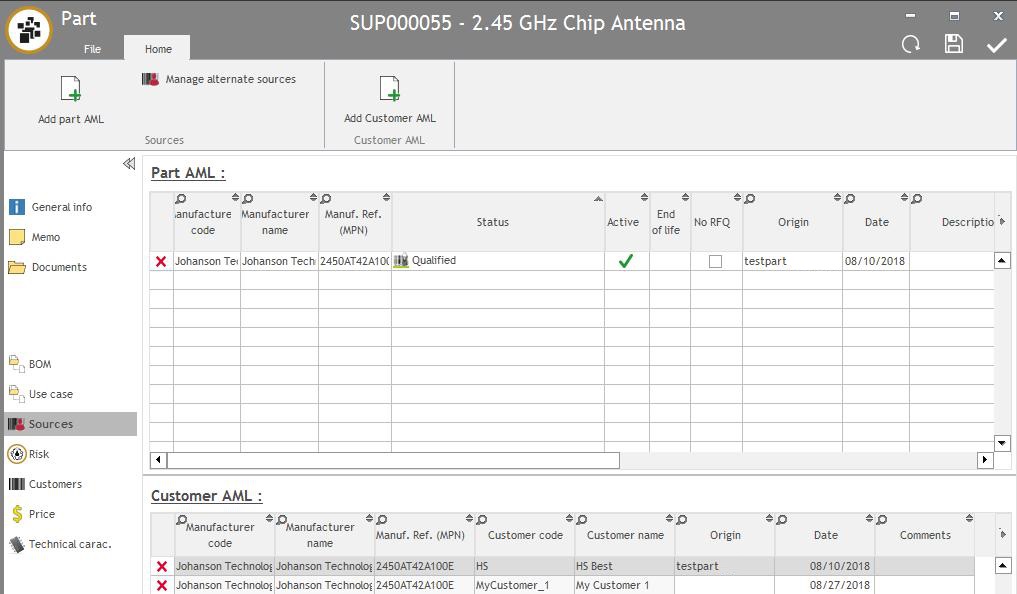Click the Add Customer AML icon
This screenshot has height=594, width=1017.
(390, 90)
